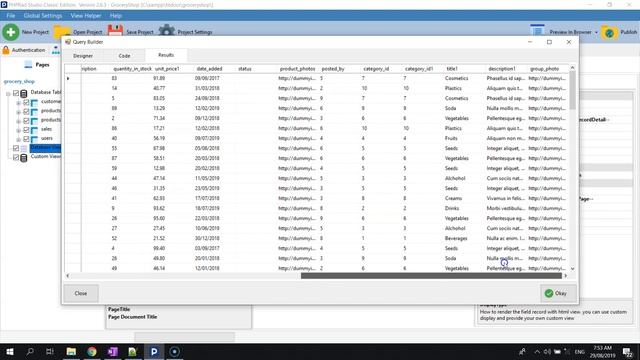Open the Windows Start menu
The height and width of the screenshot is (360, 640).
[x=10, y=351]
